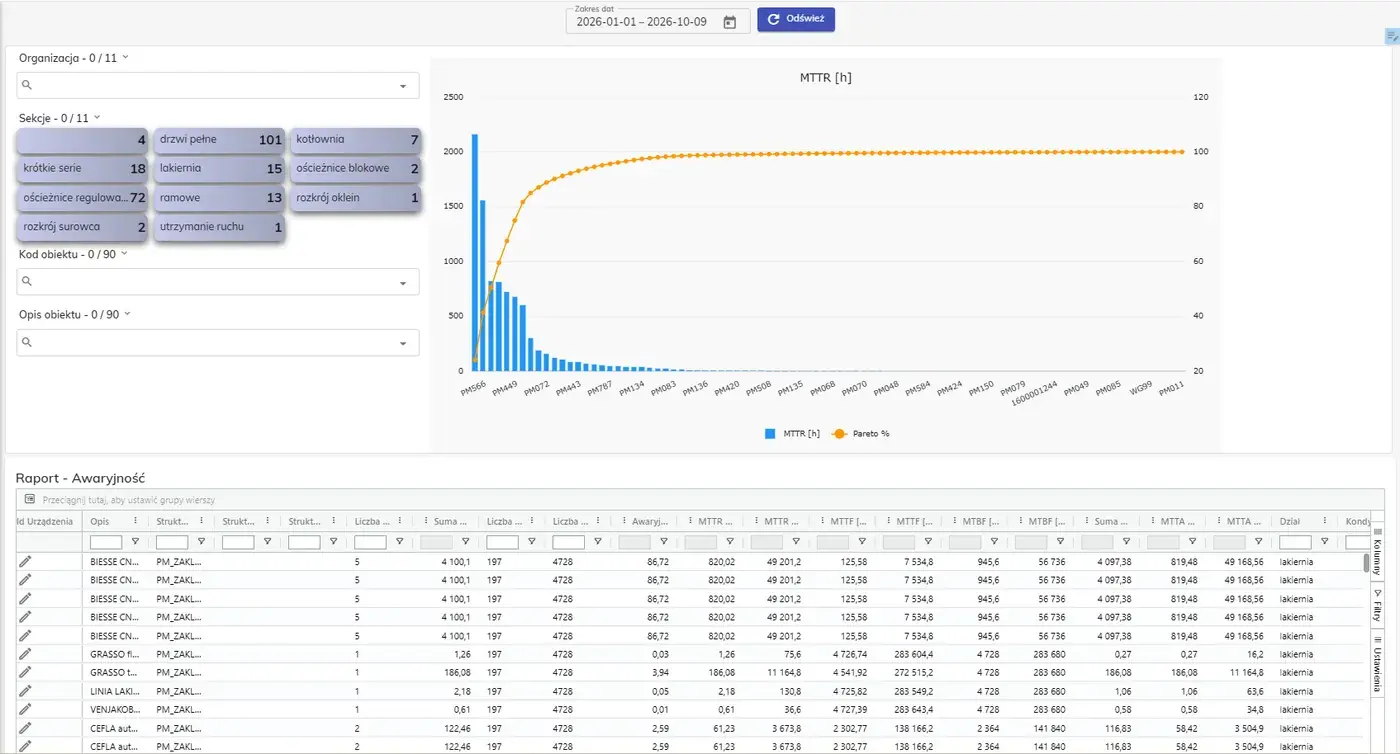1400x754 pixels.
Task: Click pencil icon on GRASSO fl... row
Action: pos(25,654)
